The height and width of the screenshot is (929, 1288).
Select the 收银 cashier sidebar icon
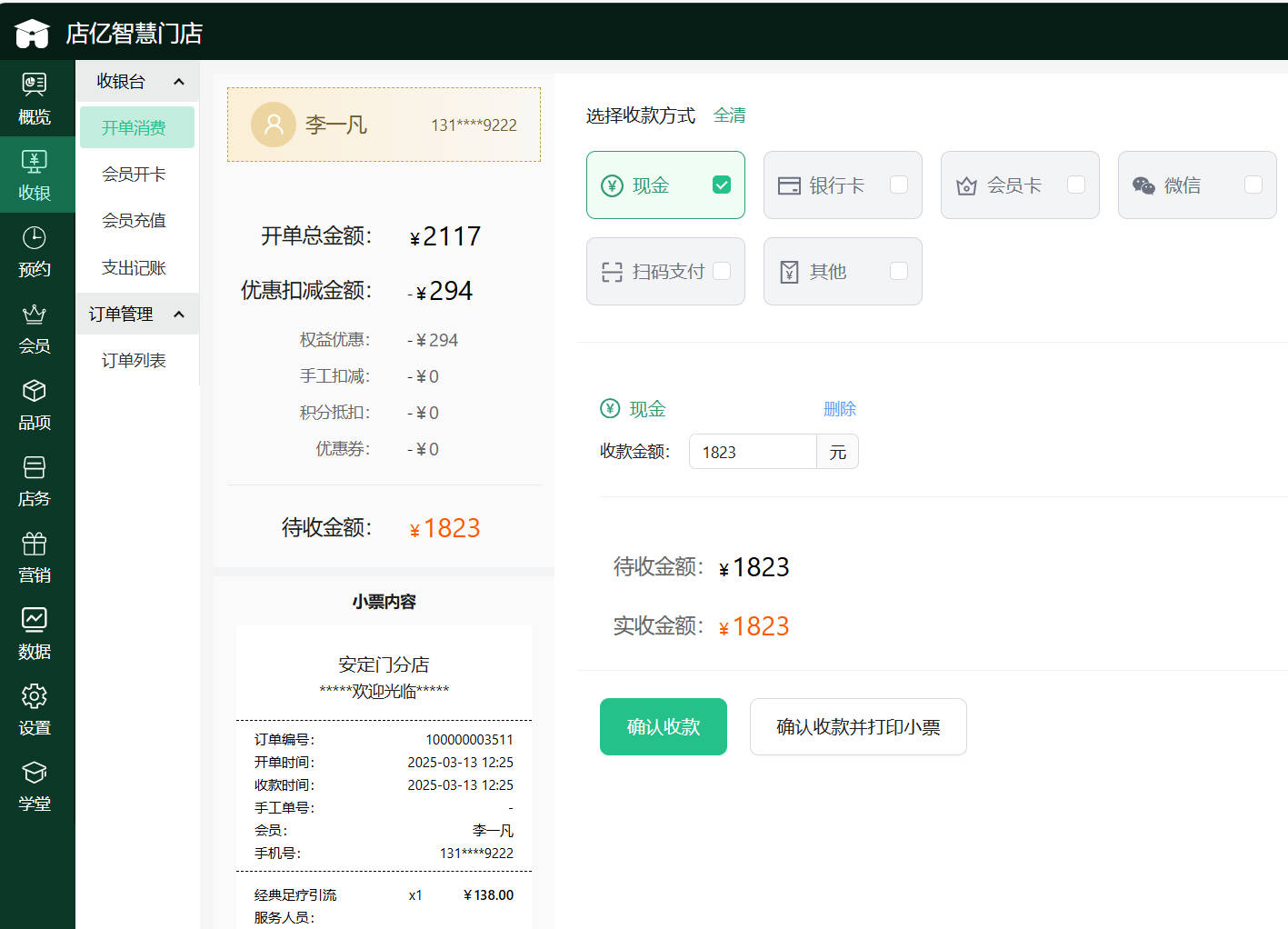pos(35,161)
